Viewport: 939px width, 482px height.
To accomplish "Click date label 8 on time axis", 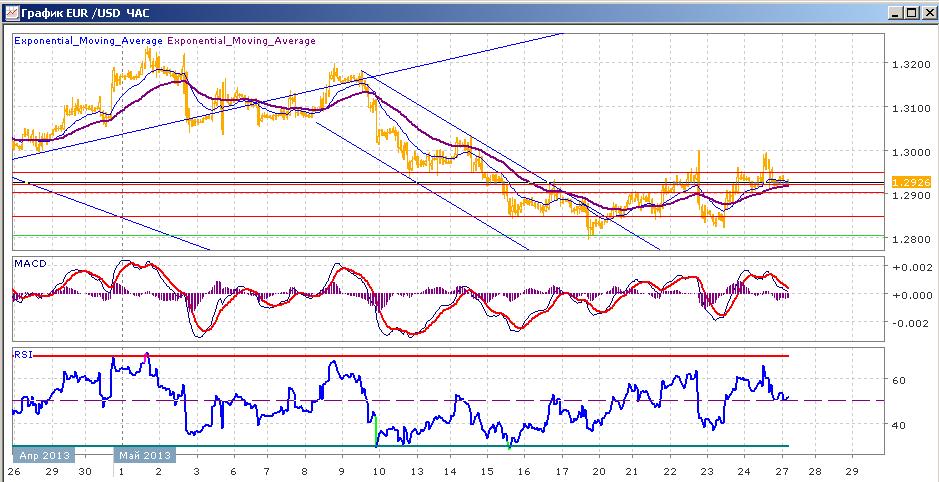I will 305,471.
